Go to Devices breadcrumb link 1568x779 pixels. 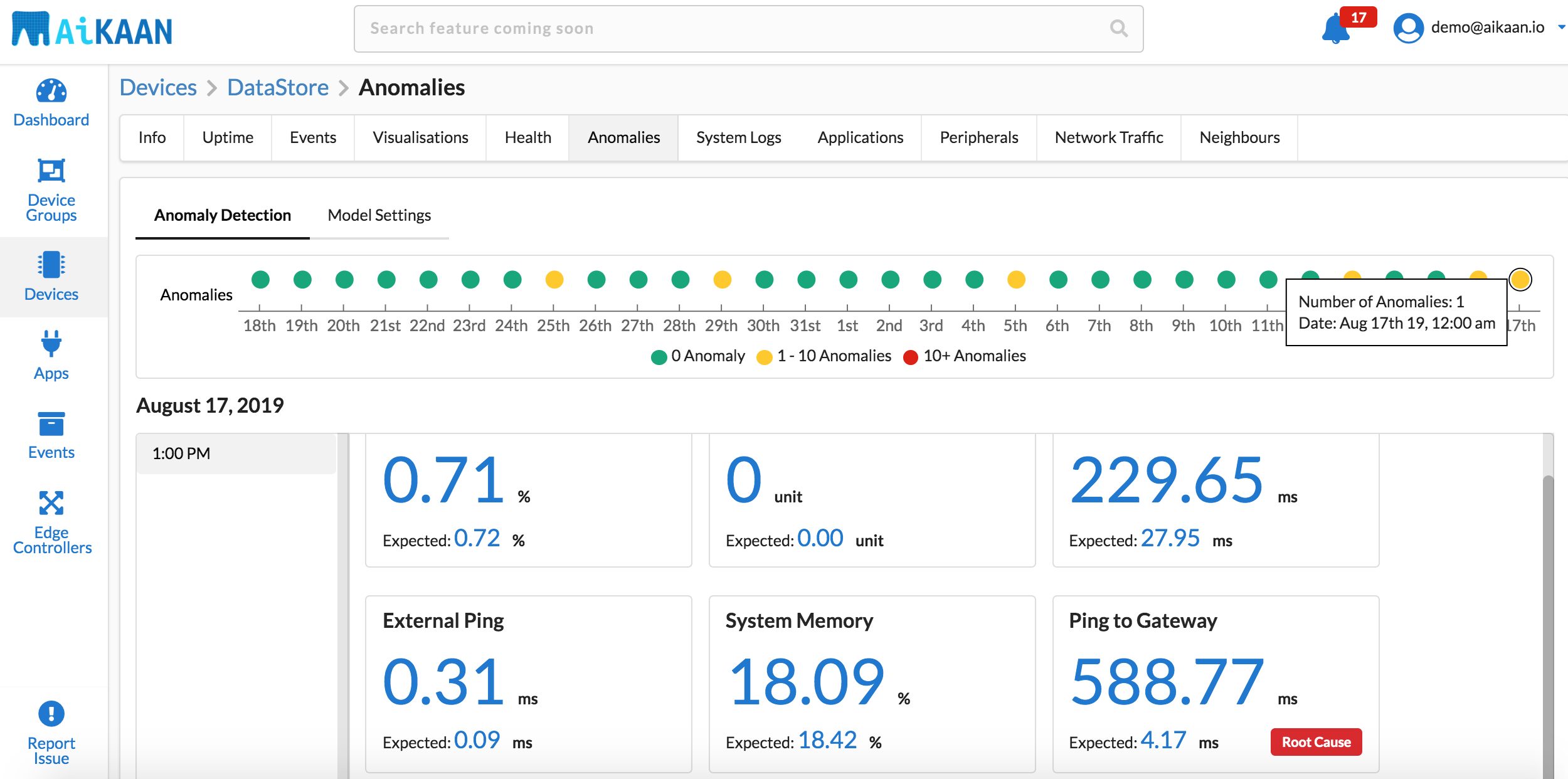pos(158,87)
